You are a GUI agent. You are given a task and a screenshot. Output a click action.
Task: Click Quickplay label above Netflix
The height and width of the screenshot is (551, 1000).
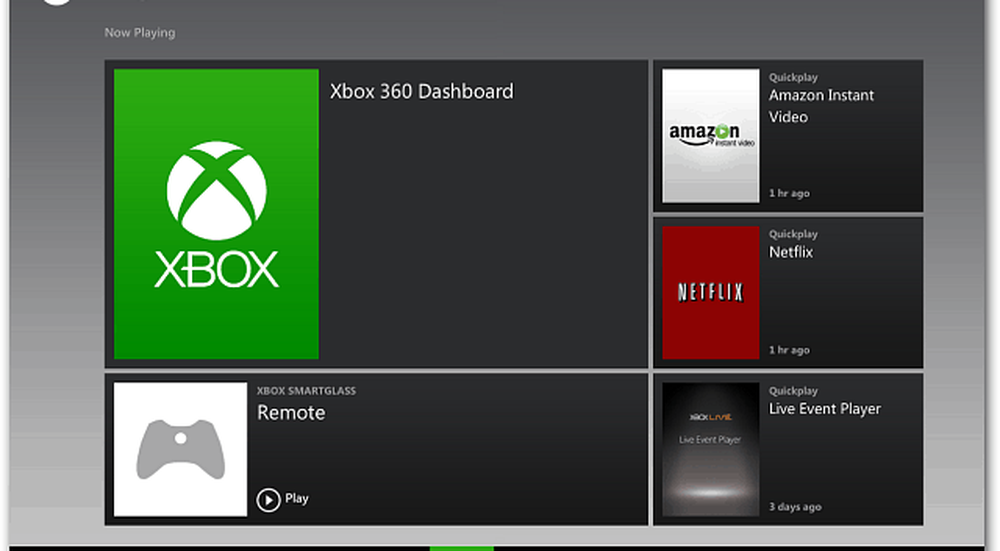(793, 235)
